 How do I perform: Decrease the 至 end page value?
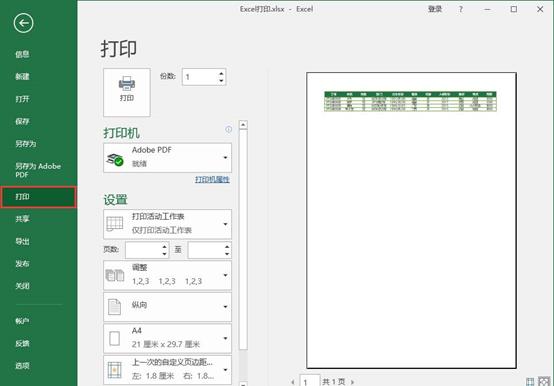(227, 254)
